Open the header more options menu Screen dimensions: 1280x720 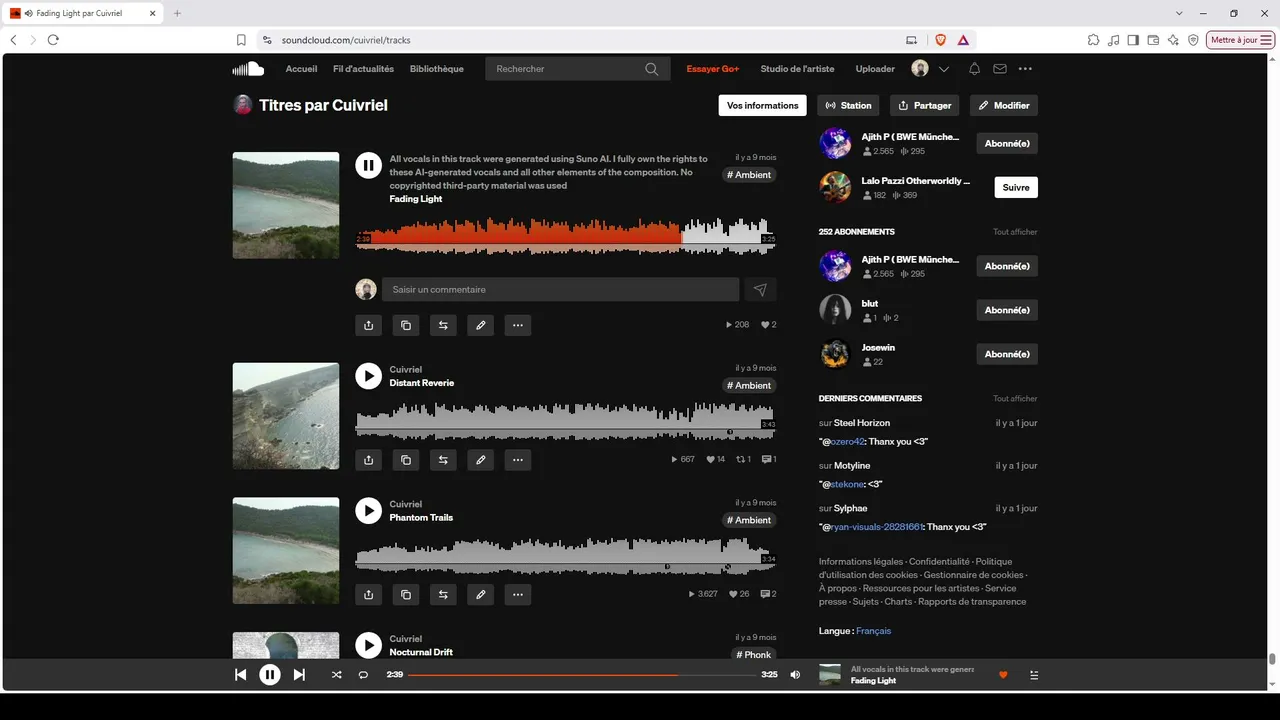tap(1025, 69)
